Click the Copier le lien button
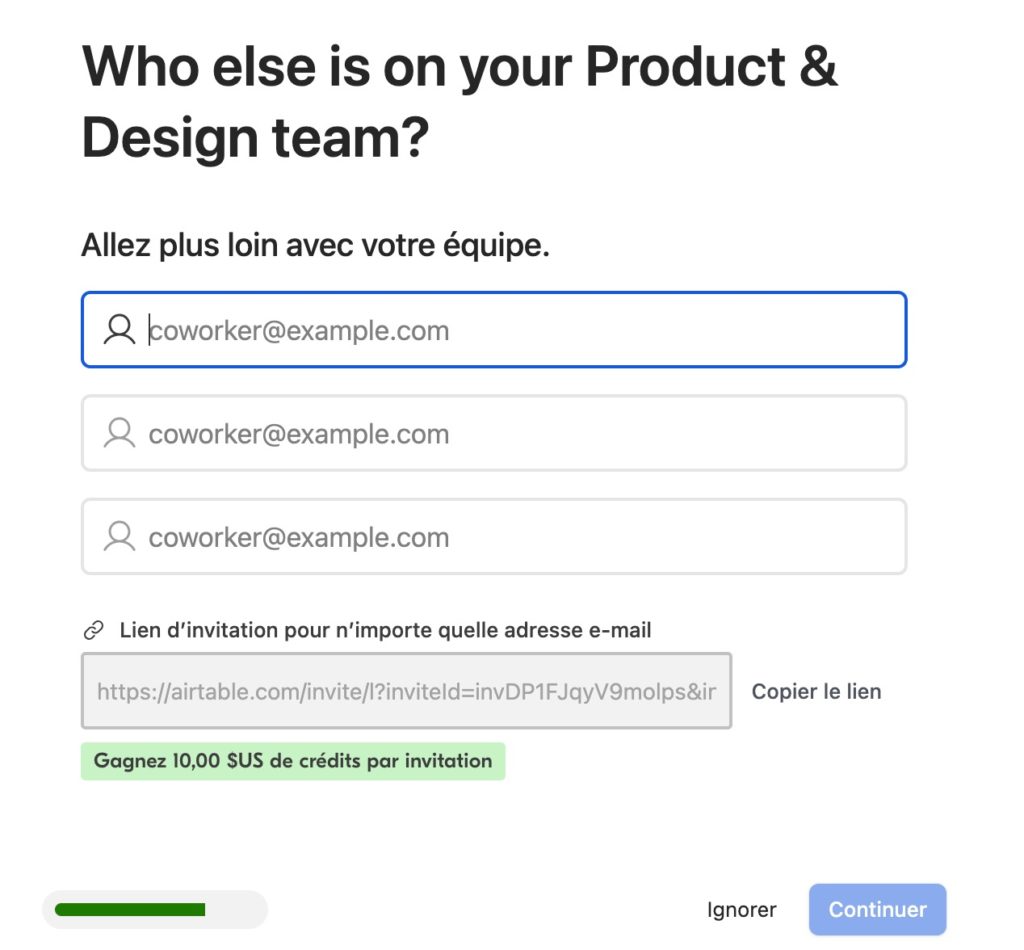This screenshot has height=950, width=1024. point(816,691)
